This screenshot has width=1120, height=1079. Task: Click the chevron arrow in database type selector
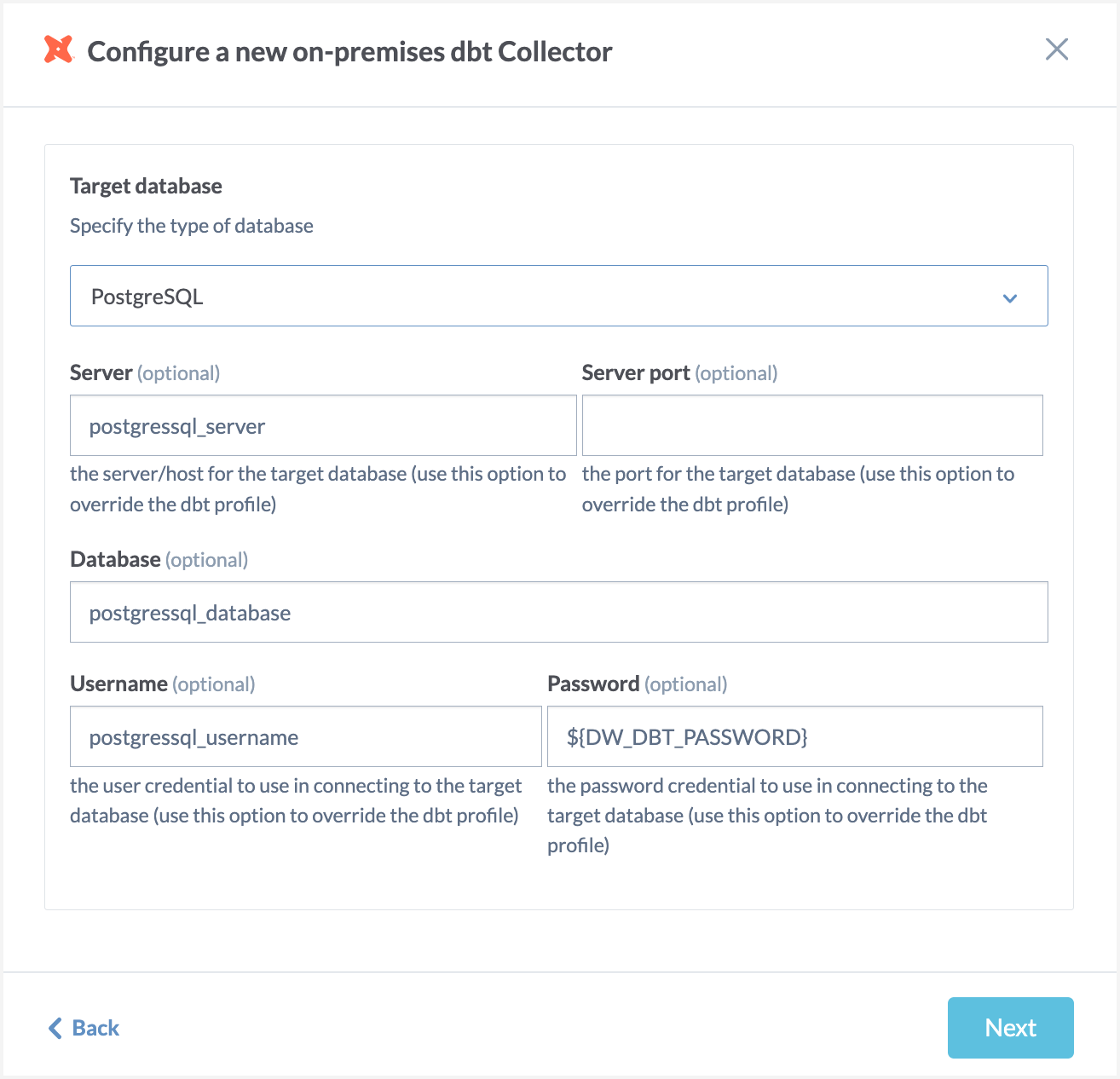tap(1010, 298)
